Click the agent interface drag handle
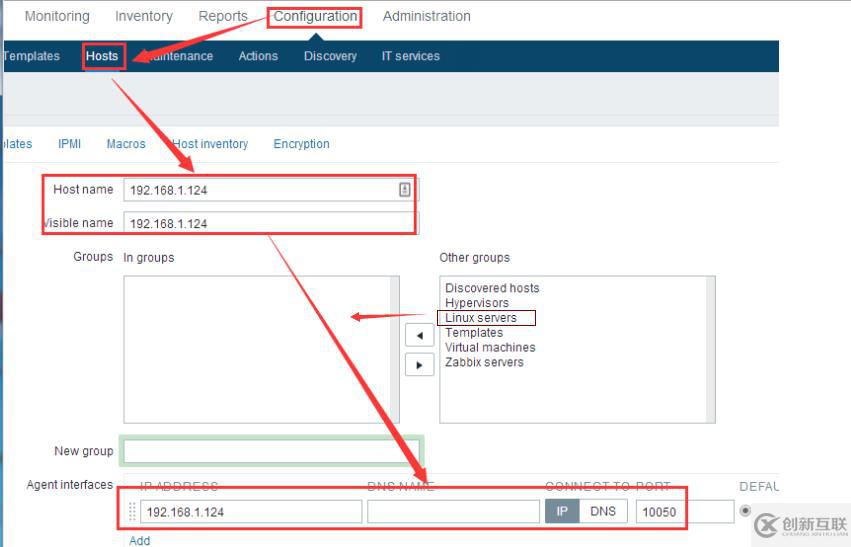 [132, 512]
